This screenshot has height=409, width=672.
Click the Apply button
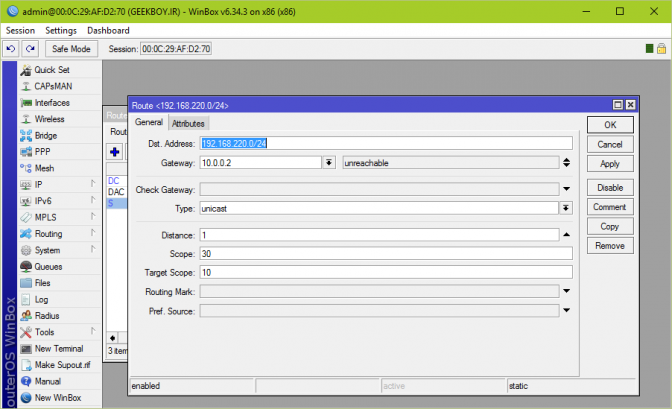(610, 164)
